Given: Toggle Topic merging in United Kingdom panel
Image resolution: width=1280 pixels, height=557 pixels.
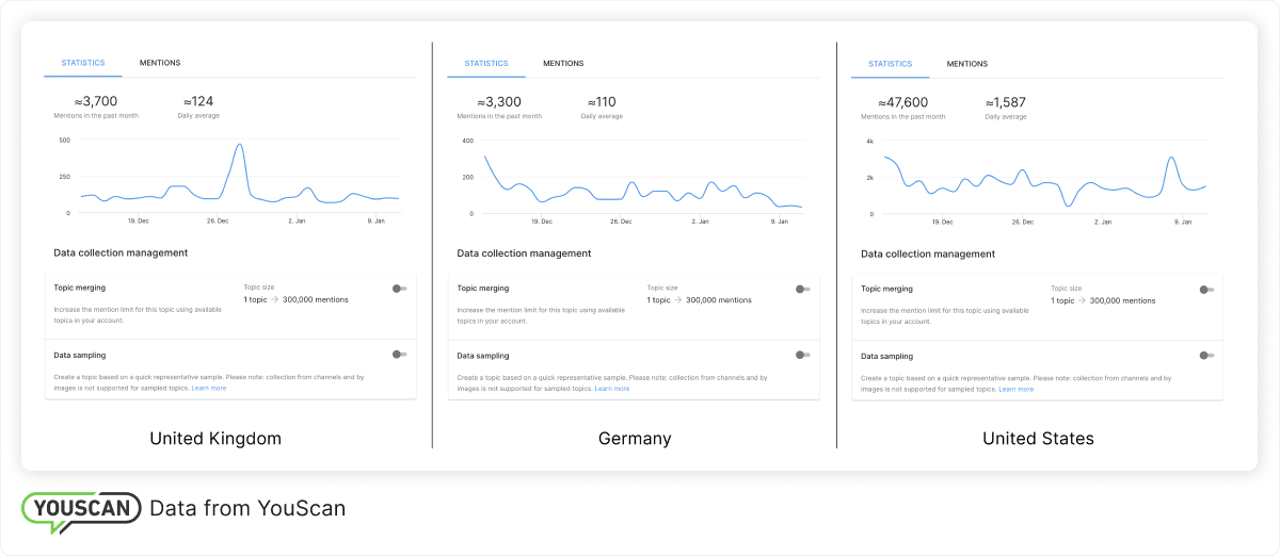Looking at the screenshot, I should click(400, 289).
